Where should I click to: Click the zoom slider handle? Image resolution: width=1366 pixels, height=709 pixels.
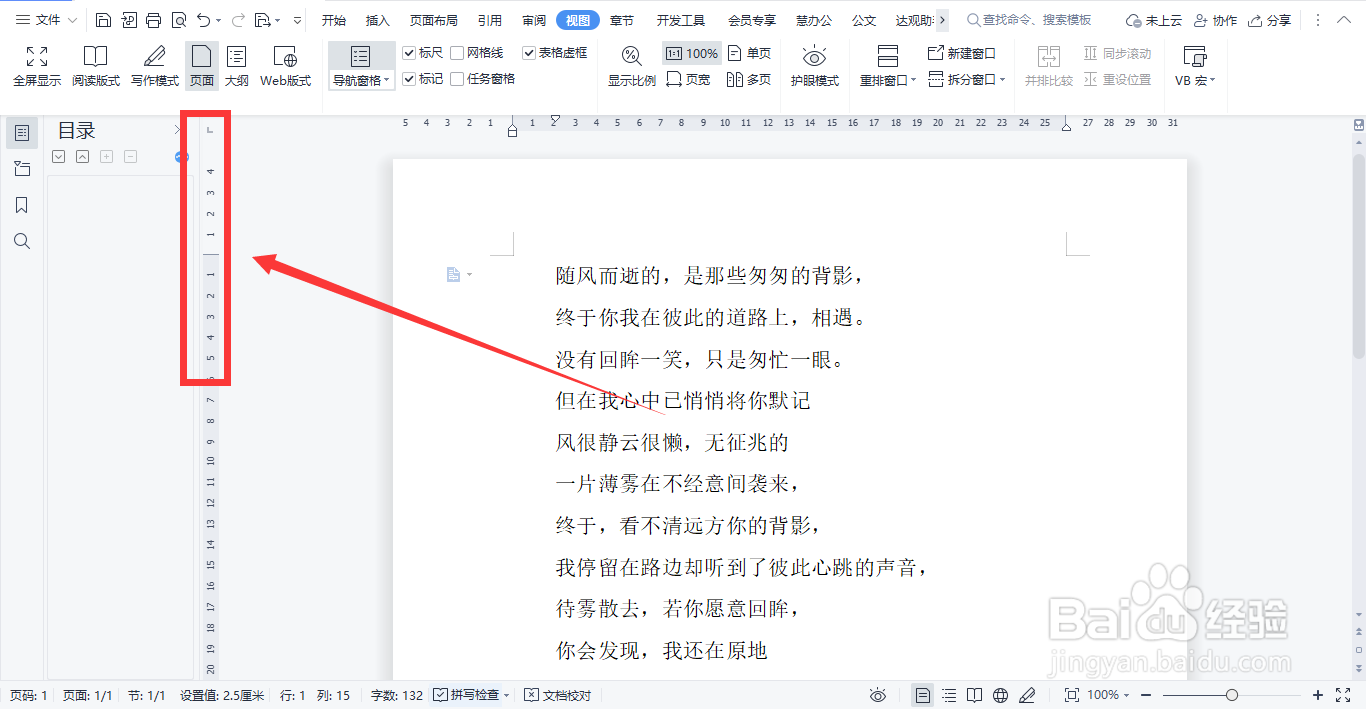pyautogui.click(x=1232, y=695)
